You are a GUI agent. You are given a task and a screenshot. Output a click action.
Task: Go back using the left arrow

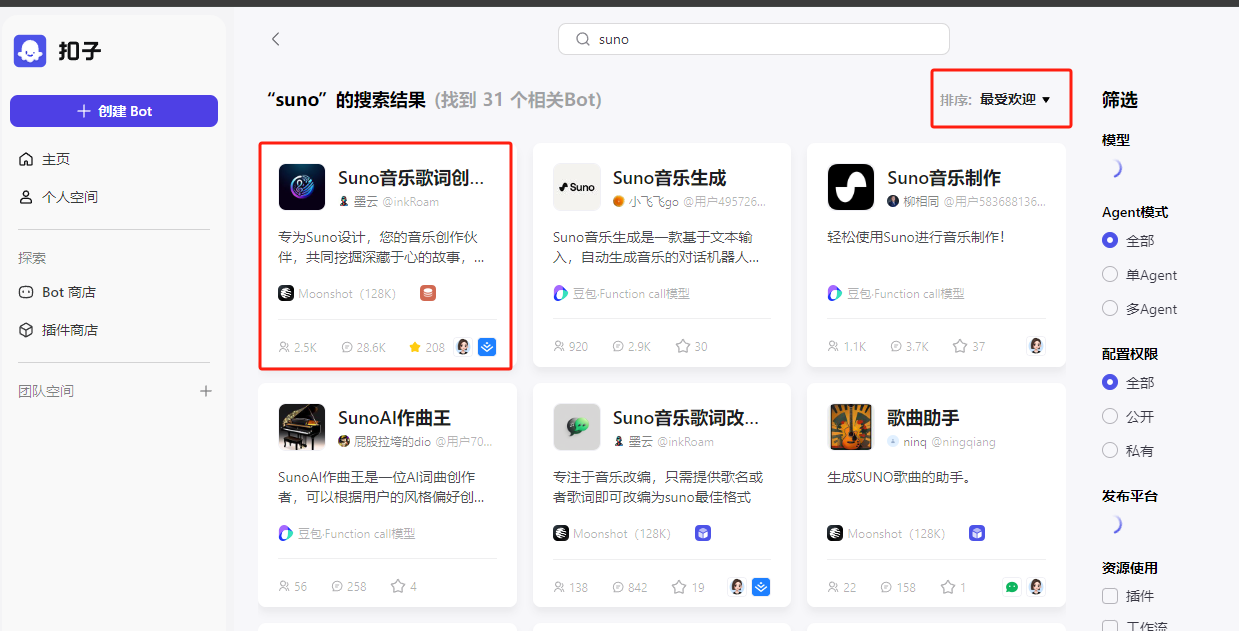point(276,39)
